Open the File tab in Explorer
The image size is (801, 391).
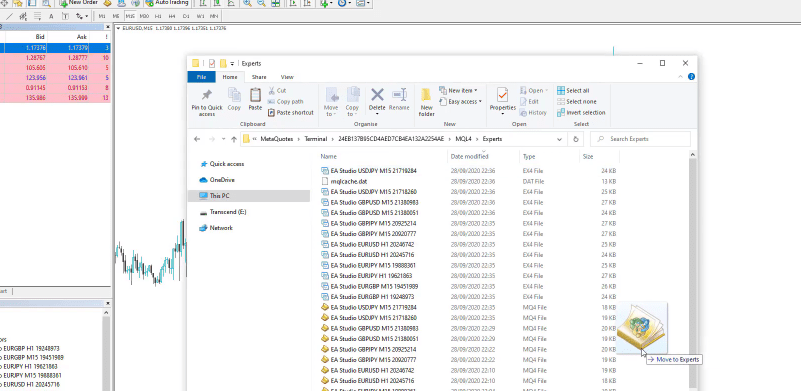201,77
